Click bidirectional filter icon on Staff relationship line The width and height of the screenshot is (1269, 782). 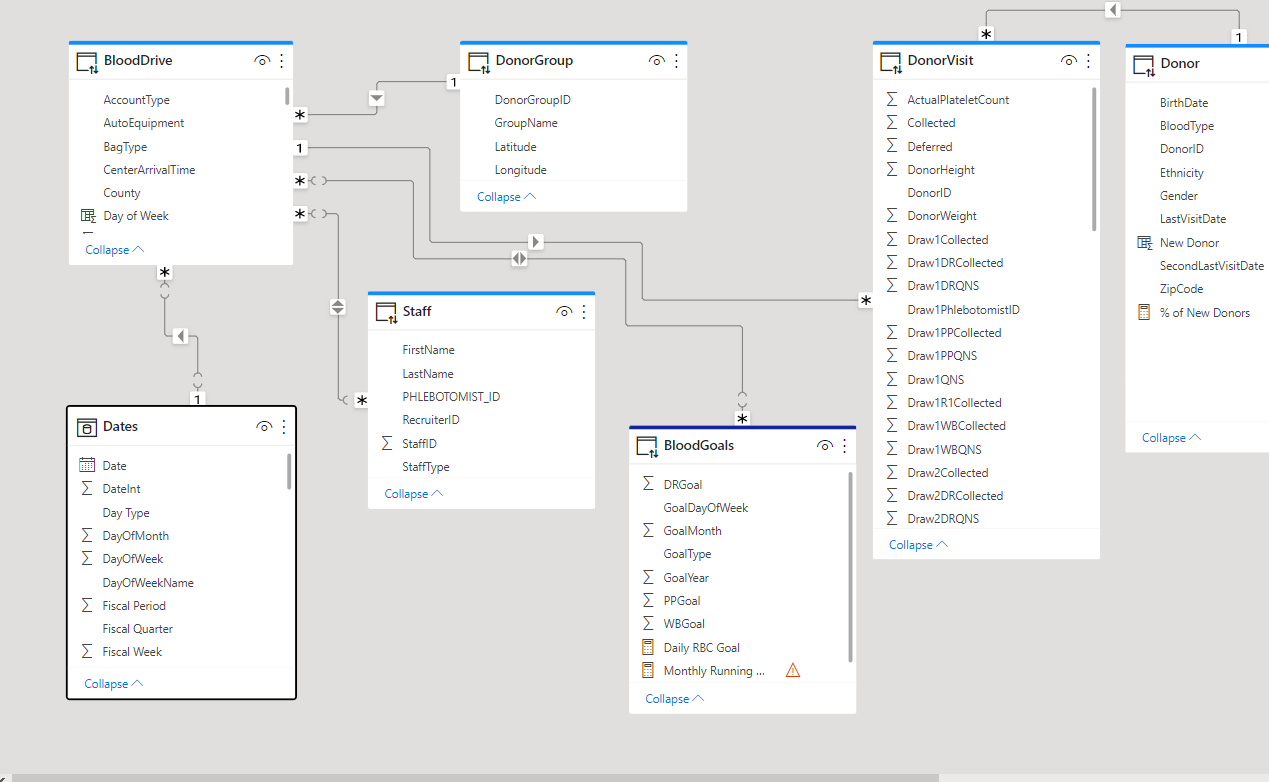tap(338, 307)
